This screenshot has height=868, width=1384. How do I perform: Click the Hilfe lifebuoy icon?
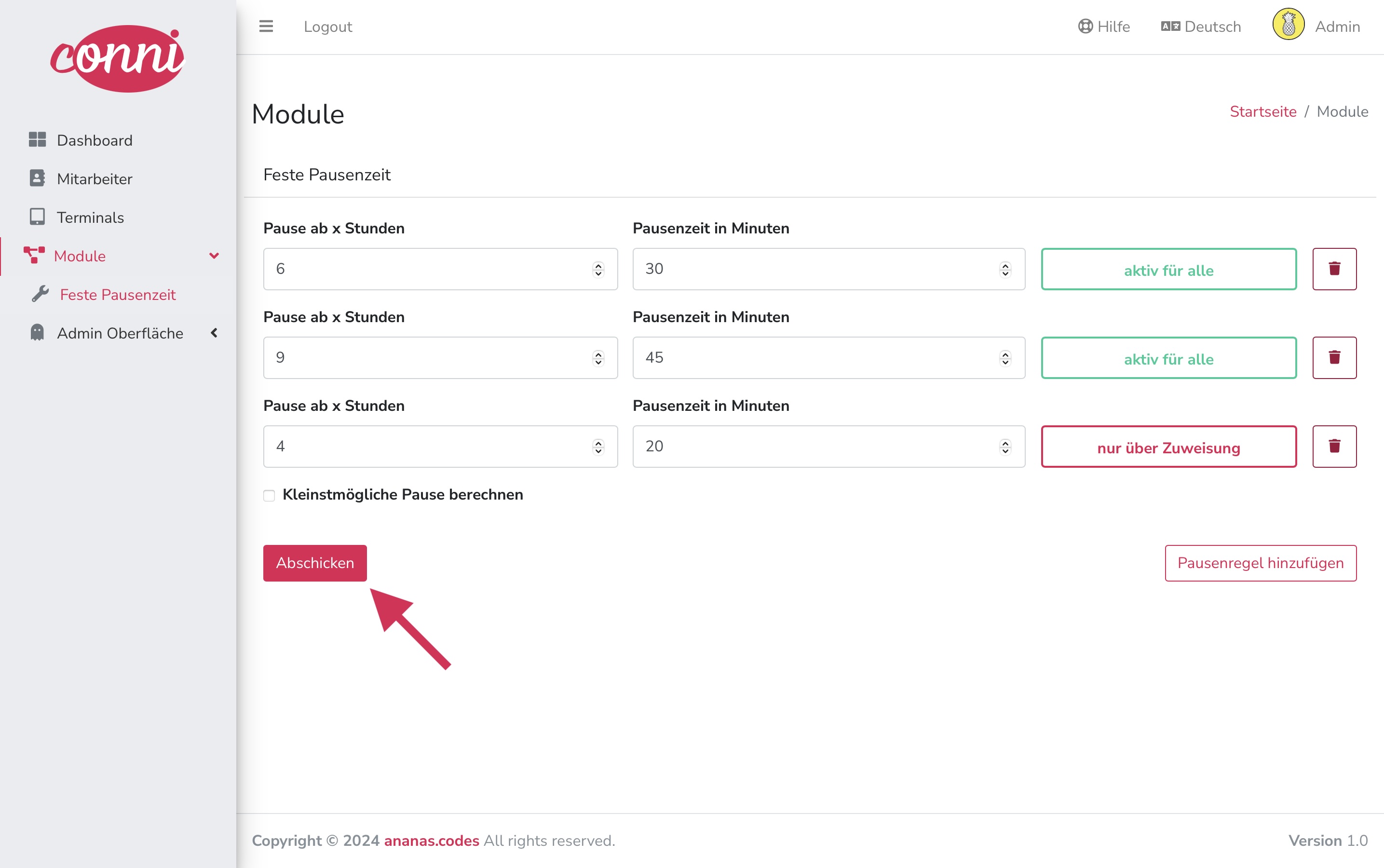click(x=1085, y=27)
